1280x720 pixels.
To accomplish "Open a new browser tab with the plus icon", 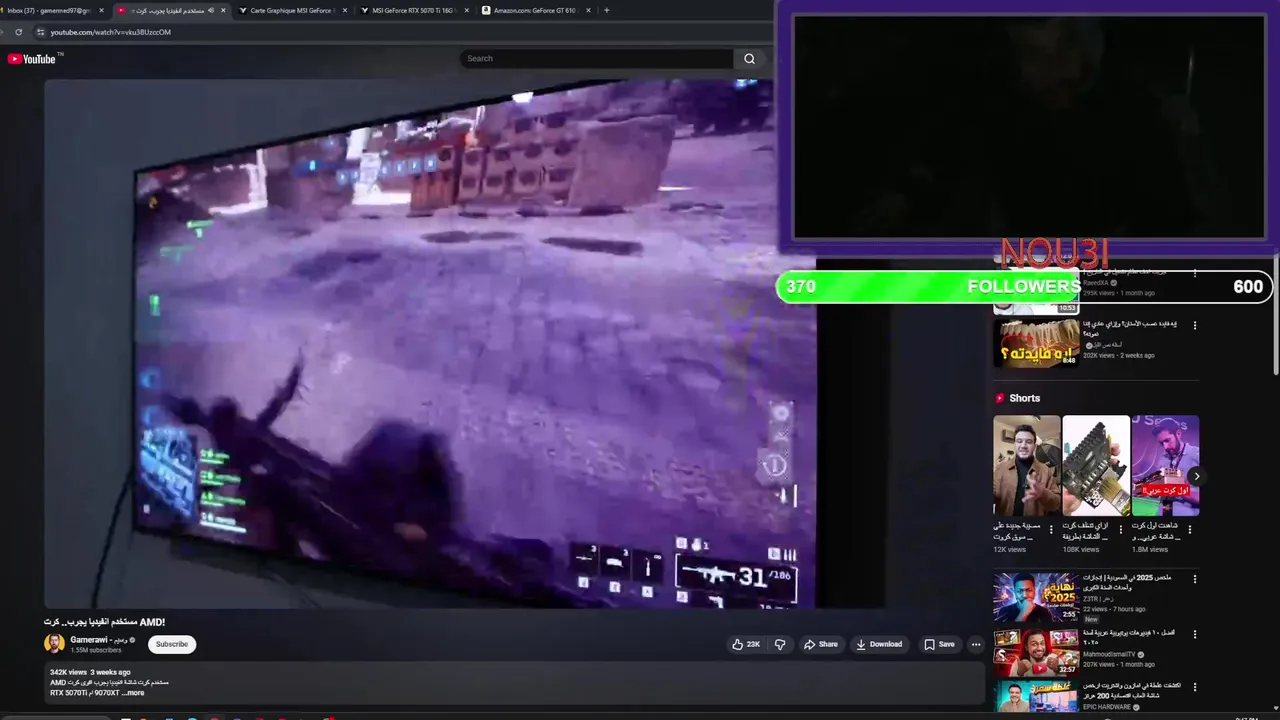I will (606, 10).
